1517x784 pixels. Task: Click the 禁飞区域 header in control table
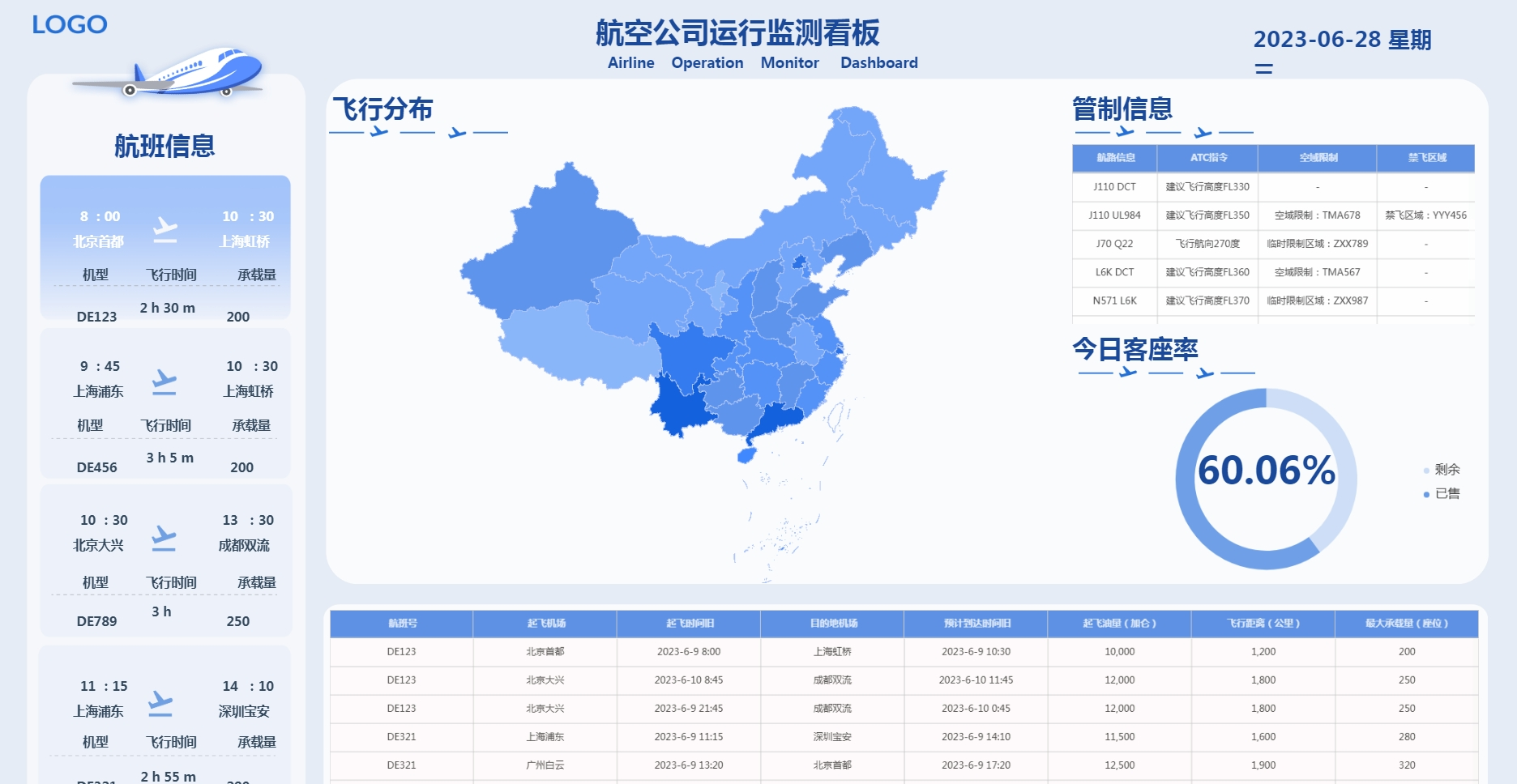pyautogui.click(x=1426, y=158)
